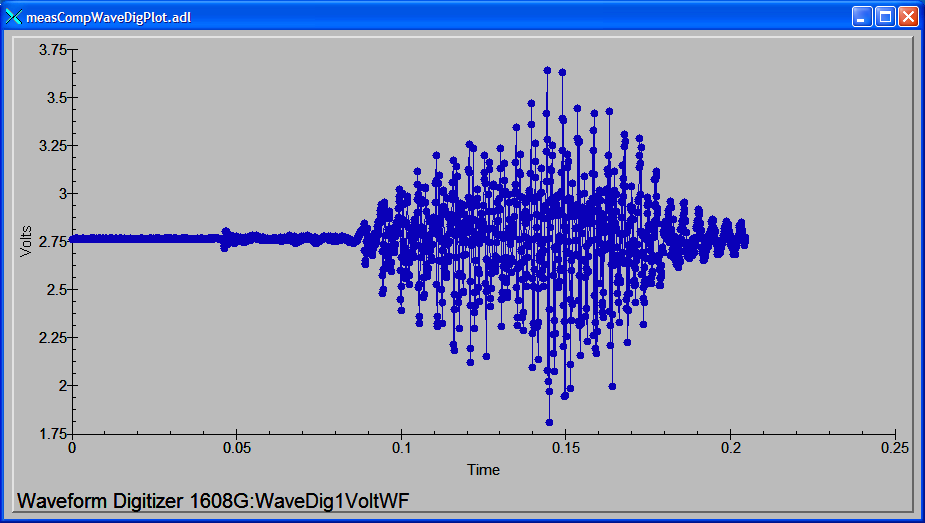Click the 2.5 y-axis tick value
Screen dimensions: 925x523
(57, 290)
